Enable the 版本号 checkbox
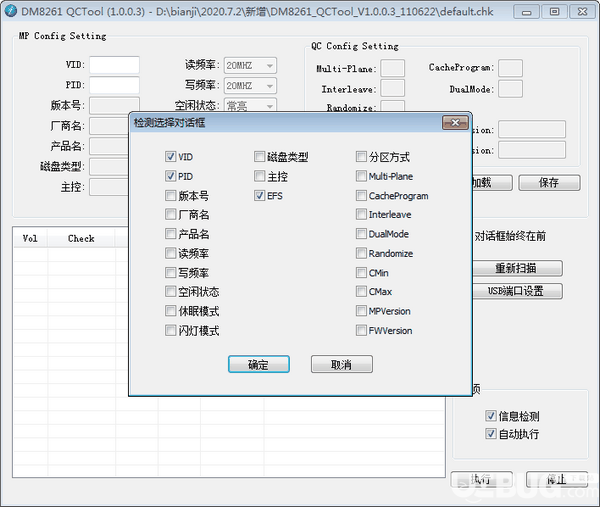Viewport: 600px width, 507px height. pyautogui.click(x=170, y=196)
